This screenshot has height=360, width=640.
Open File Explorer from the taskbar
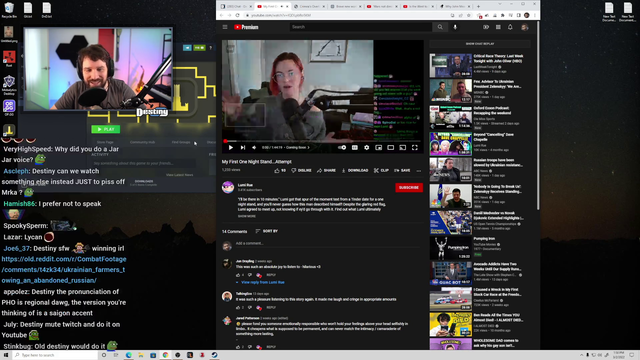click(141, 355)
